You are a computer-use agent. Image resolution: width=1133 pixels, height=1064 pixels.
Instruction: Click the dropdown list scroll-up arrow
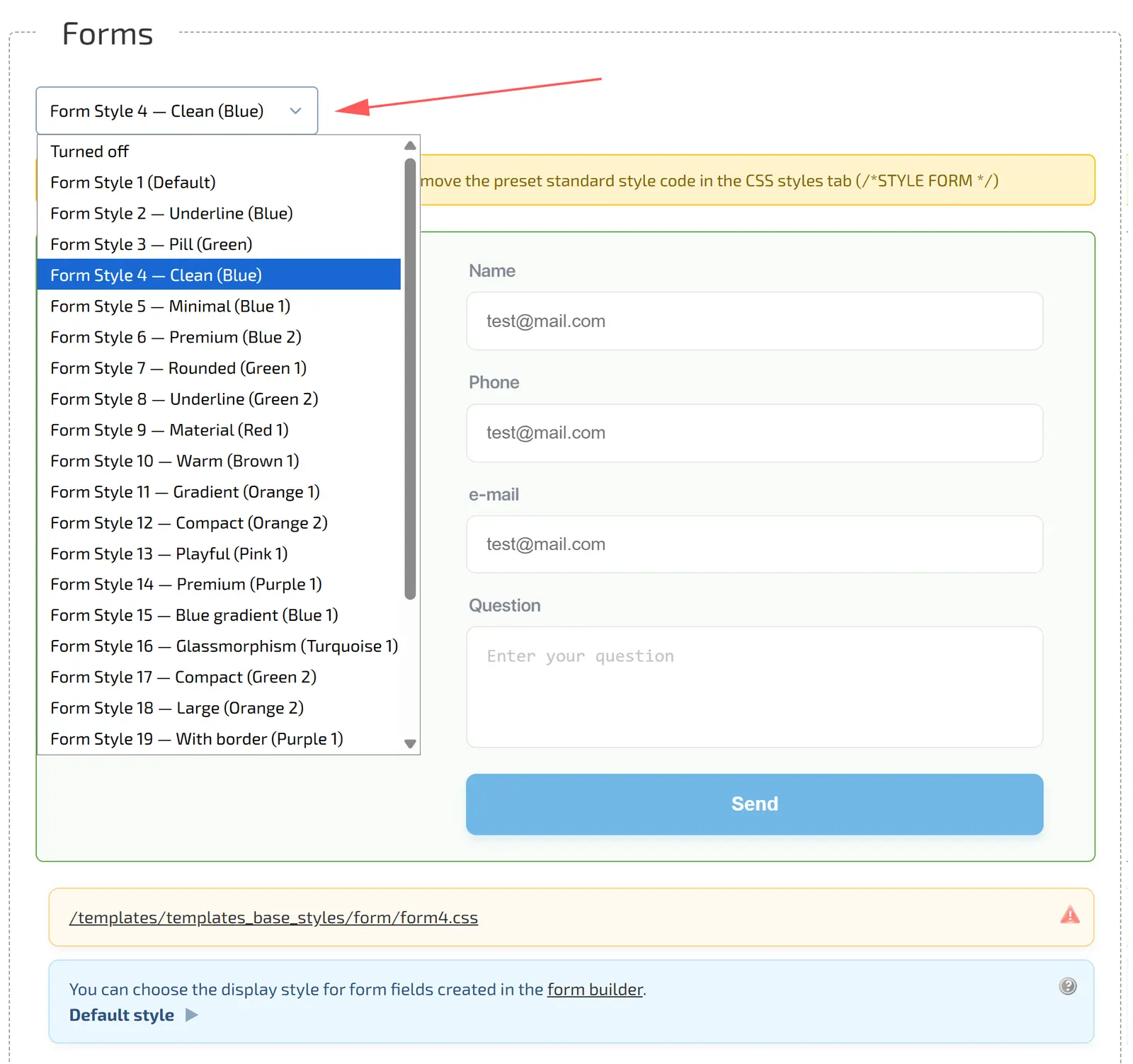(410, 145)
